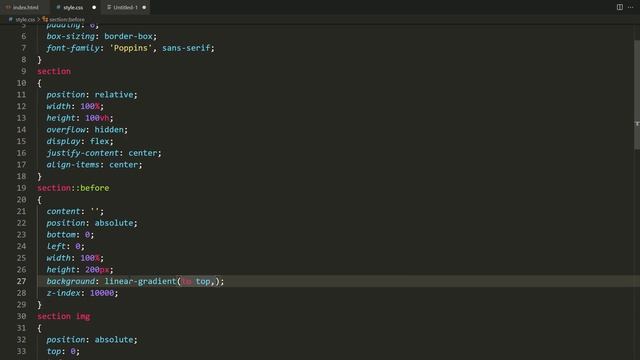Open the More Actions ellipsis menu
The image size is (640, 360).
(631, 7)
